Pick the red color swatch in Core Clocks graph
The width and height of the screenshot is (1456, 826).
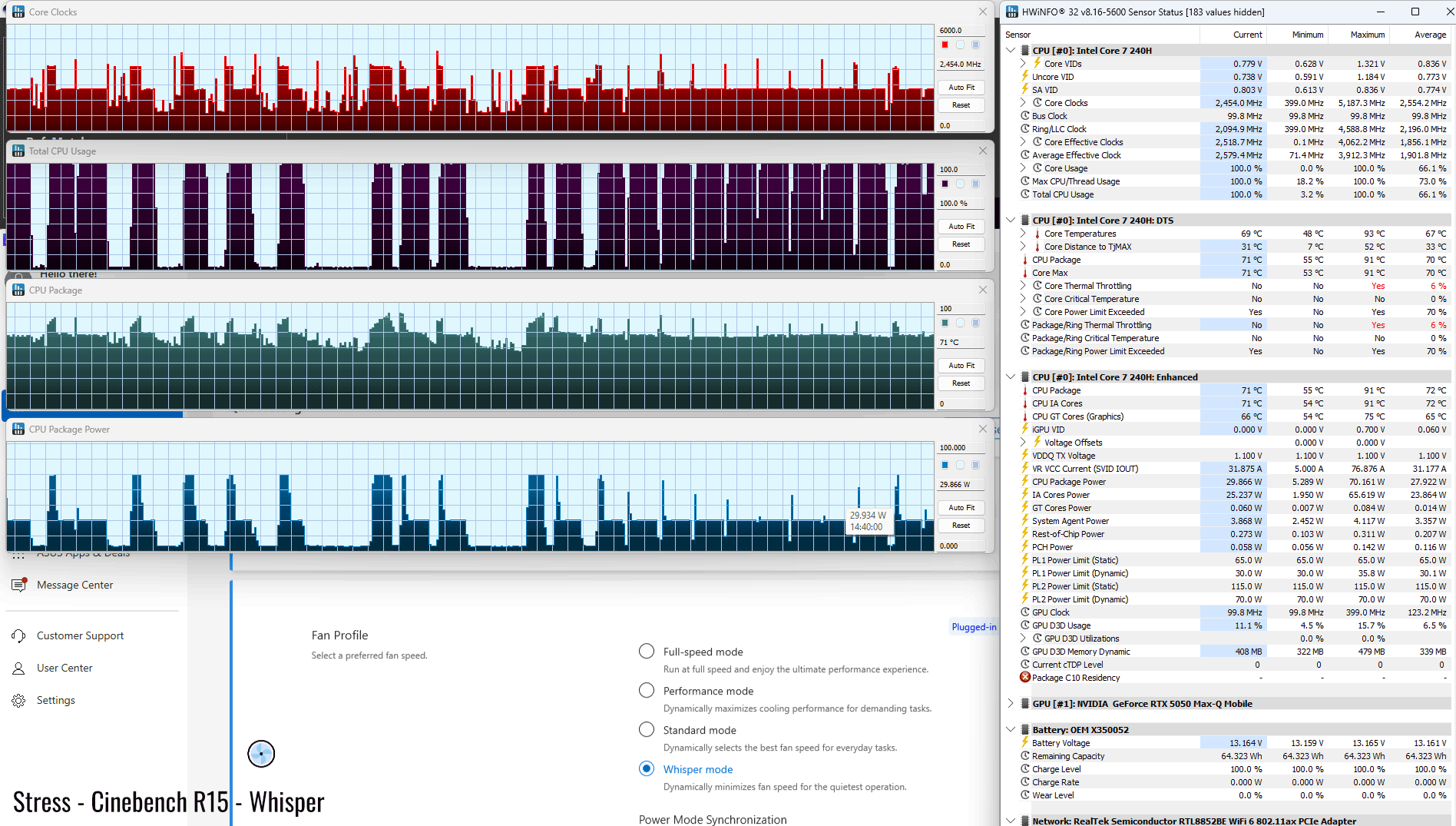tap(945, 45)
